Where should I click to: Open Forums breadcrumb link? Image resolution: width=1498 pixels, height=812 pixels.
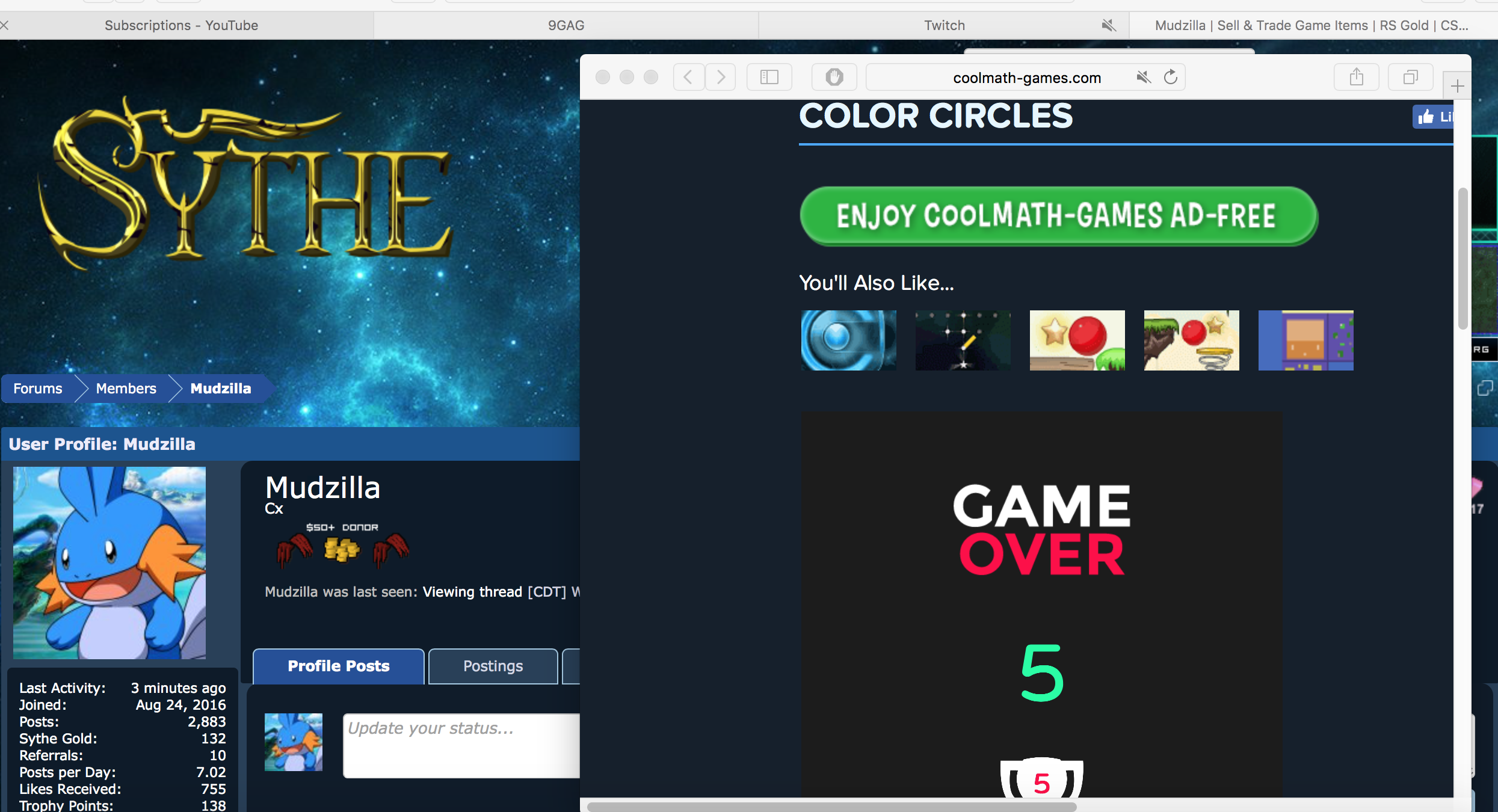(x=37, y=389)
